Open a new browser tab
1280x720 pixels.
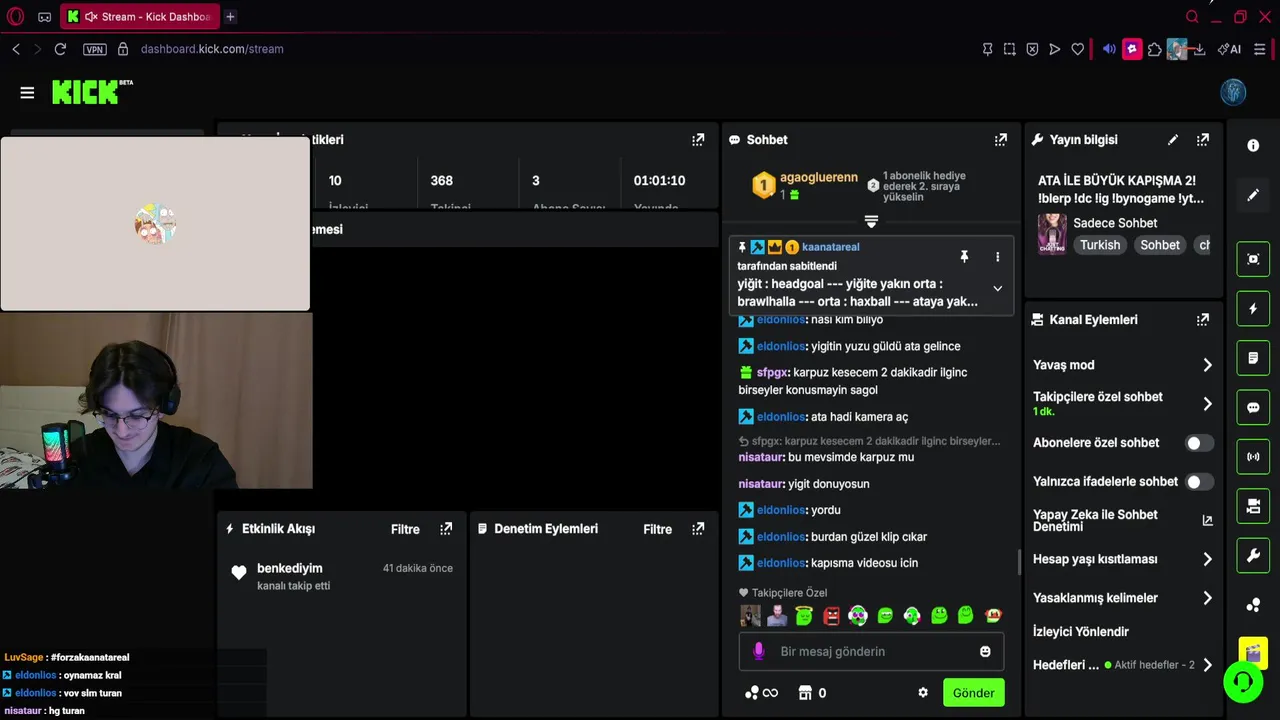pyautogui.click(x=230, y=17)
